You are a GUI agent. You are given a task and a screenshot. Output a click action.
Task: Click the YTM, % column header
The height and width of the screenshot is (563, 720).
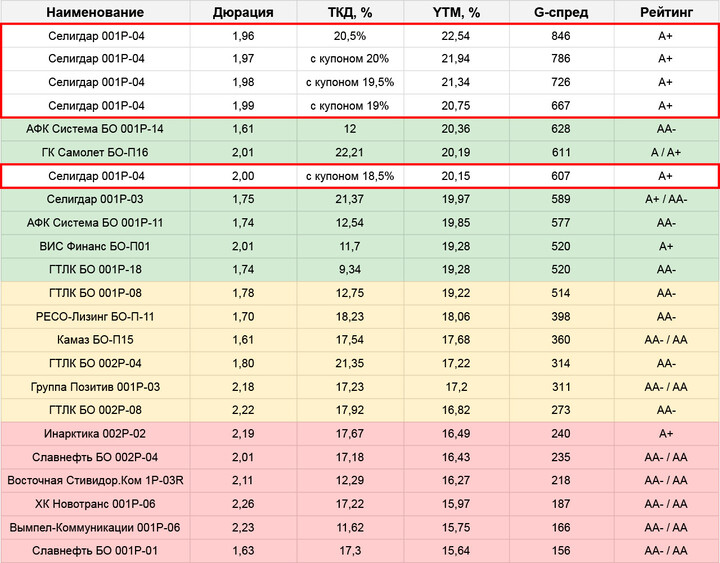pyautogui.click(x=456, y=12)
